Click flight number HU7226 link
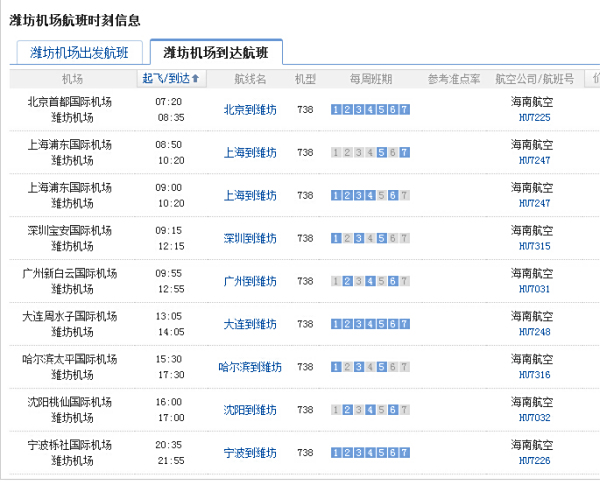Screen dimensions: 600x485 point(535,460)
